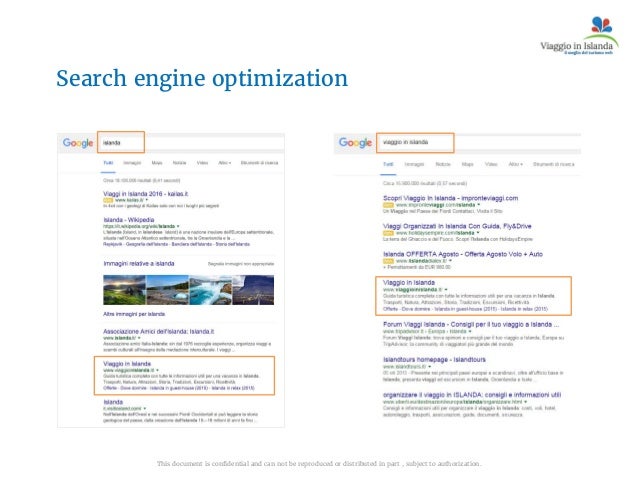638x479 pixels.
Task: Select the Tutti tab in right results
Action: tap(388, 164)
